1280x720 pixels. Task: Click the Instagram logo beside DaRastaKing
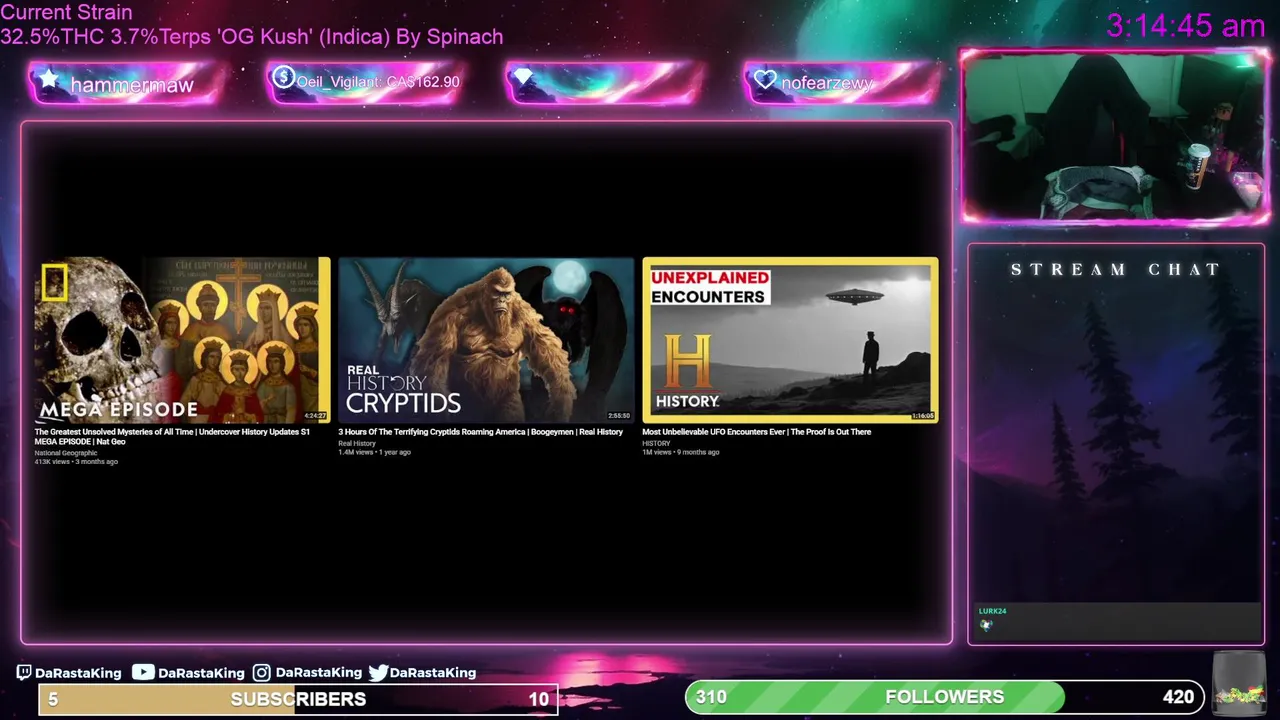point(262,673)
